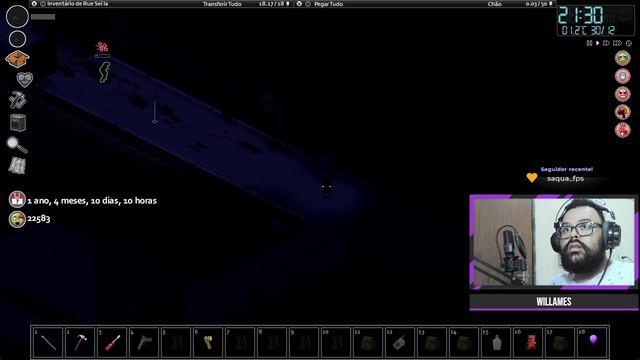Open the health heart panel

pos(24,79)
